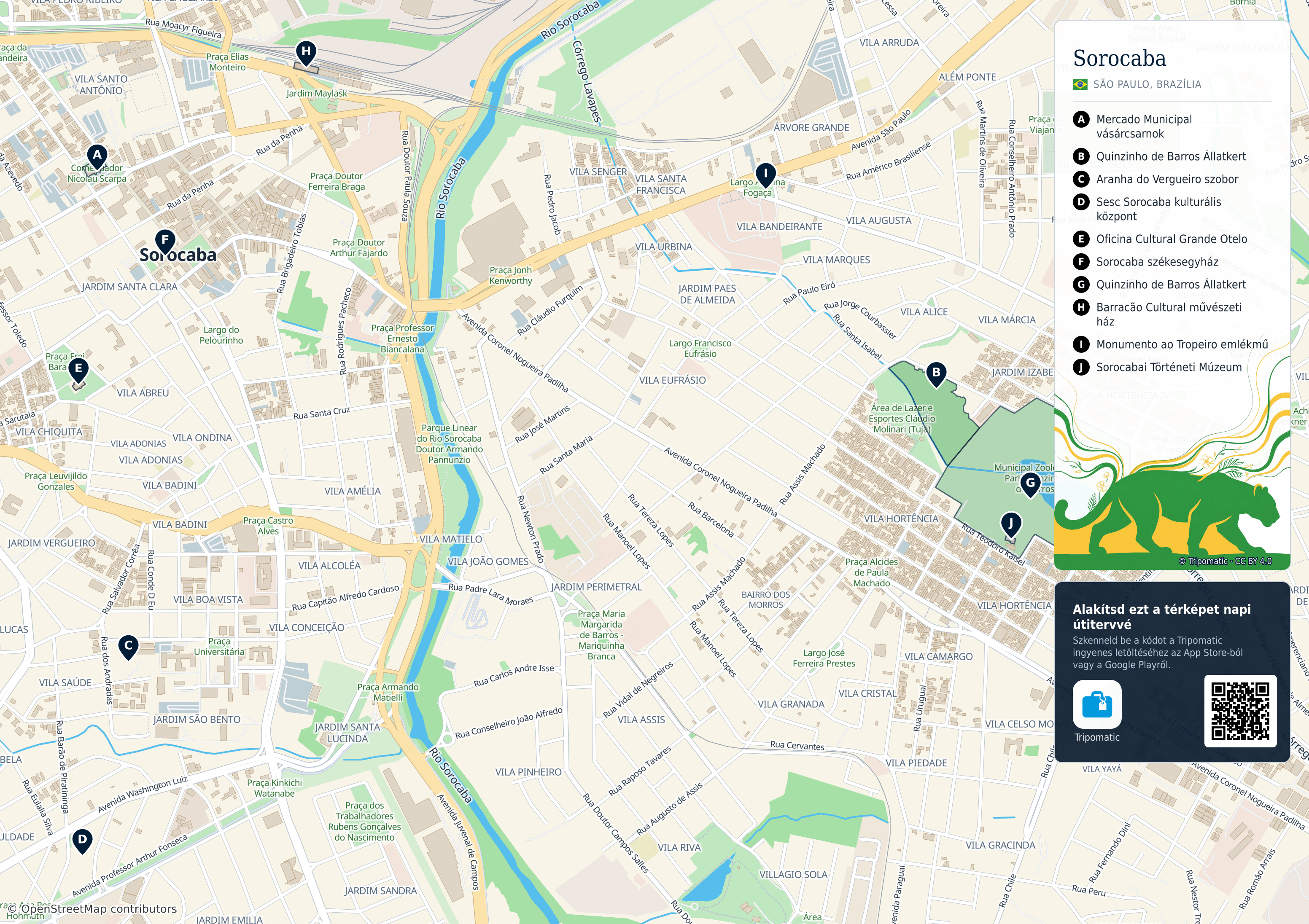Open Sorocabai Történeti Múzeum entry

tap(1169, 368)
